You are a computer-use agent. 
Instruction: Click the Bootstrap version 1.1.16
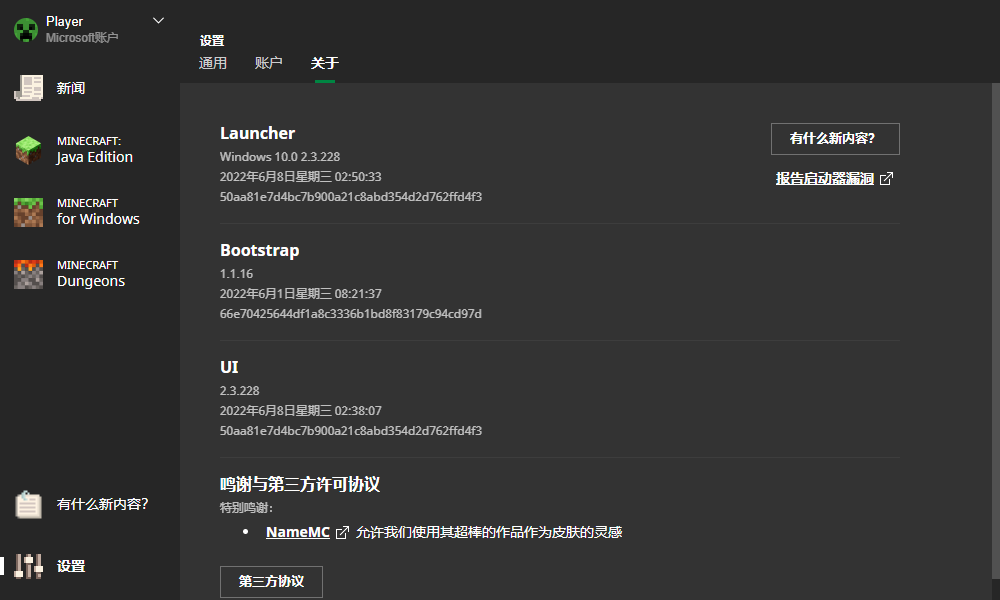[x=237, y=274]
